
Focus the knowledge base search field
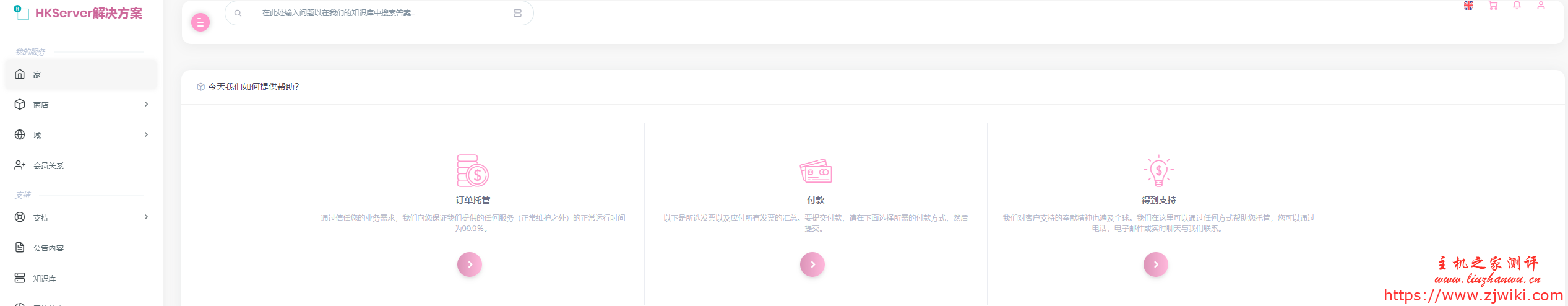[381, 13]
